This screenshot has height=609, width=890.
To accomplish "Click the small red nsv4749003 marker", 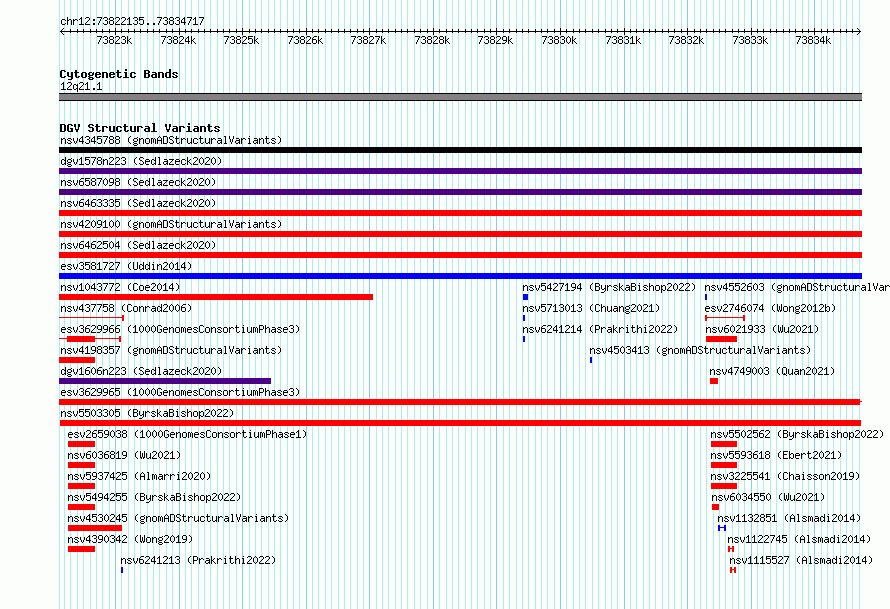I will click(714, 381).
